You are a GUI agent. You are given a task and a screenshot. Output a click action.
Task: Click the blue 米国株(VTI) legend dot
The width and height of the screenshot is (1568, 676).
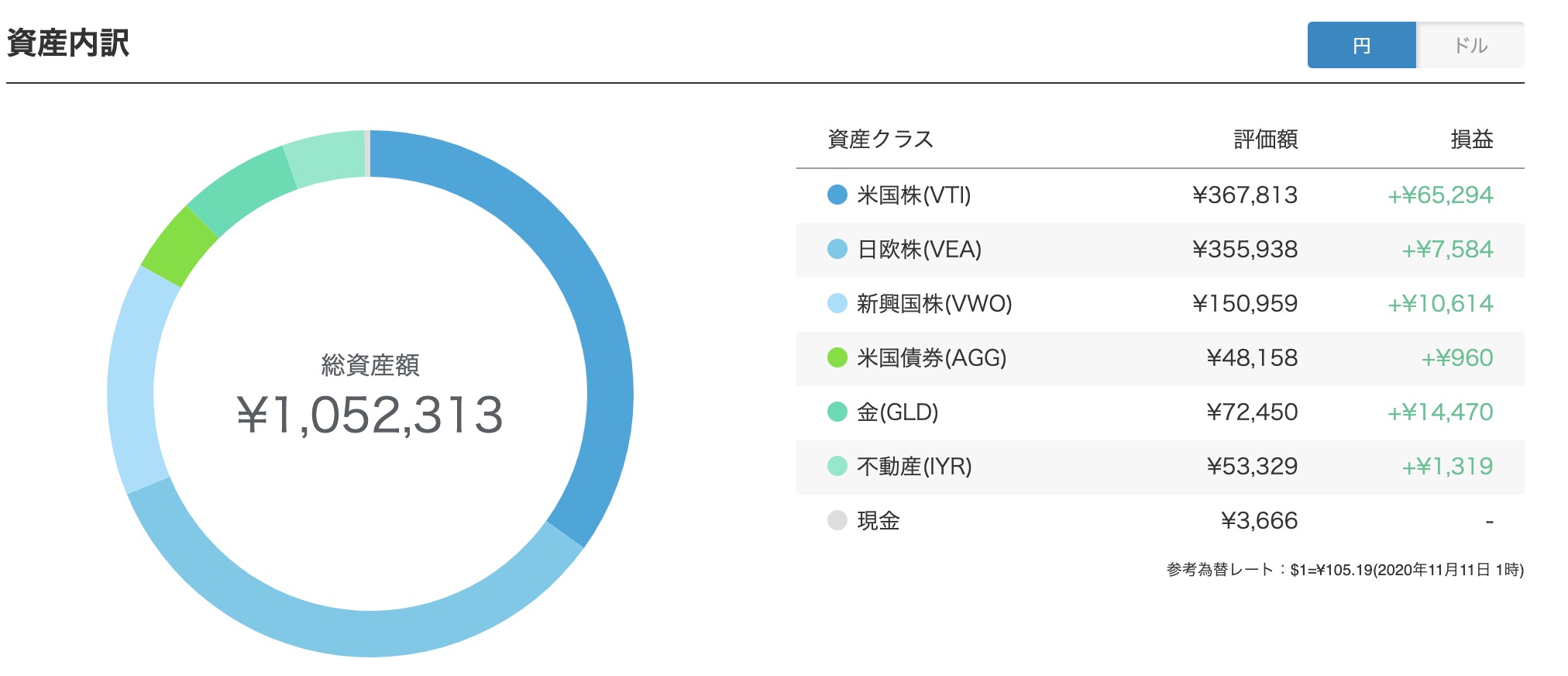[837, 195]
